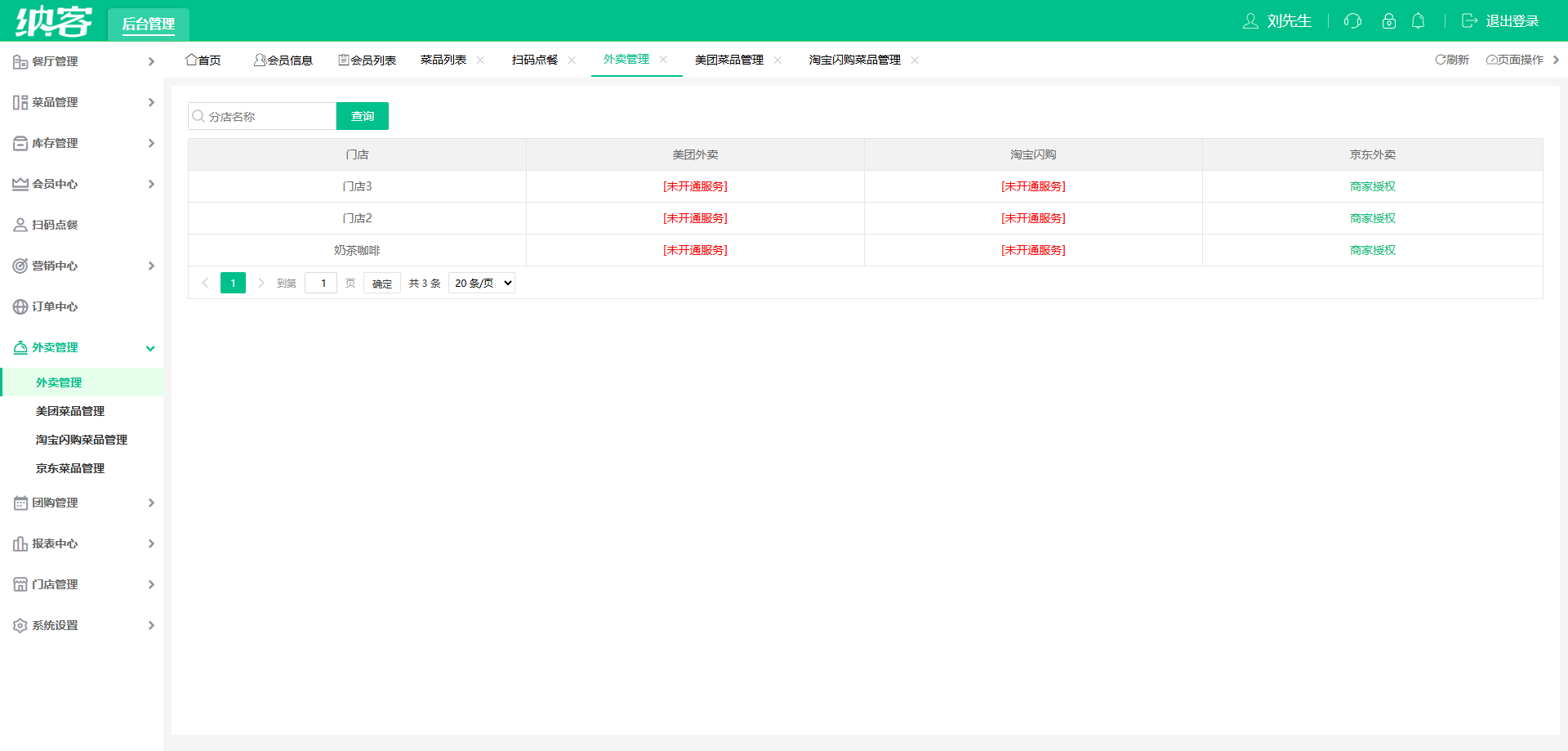Click the page number jump input
The height and width of the screenshot is (751, 1568).
click(321, 283)
